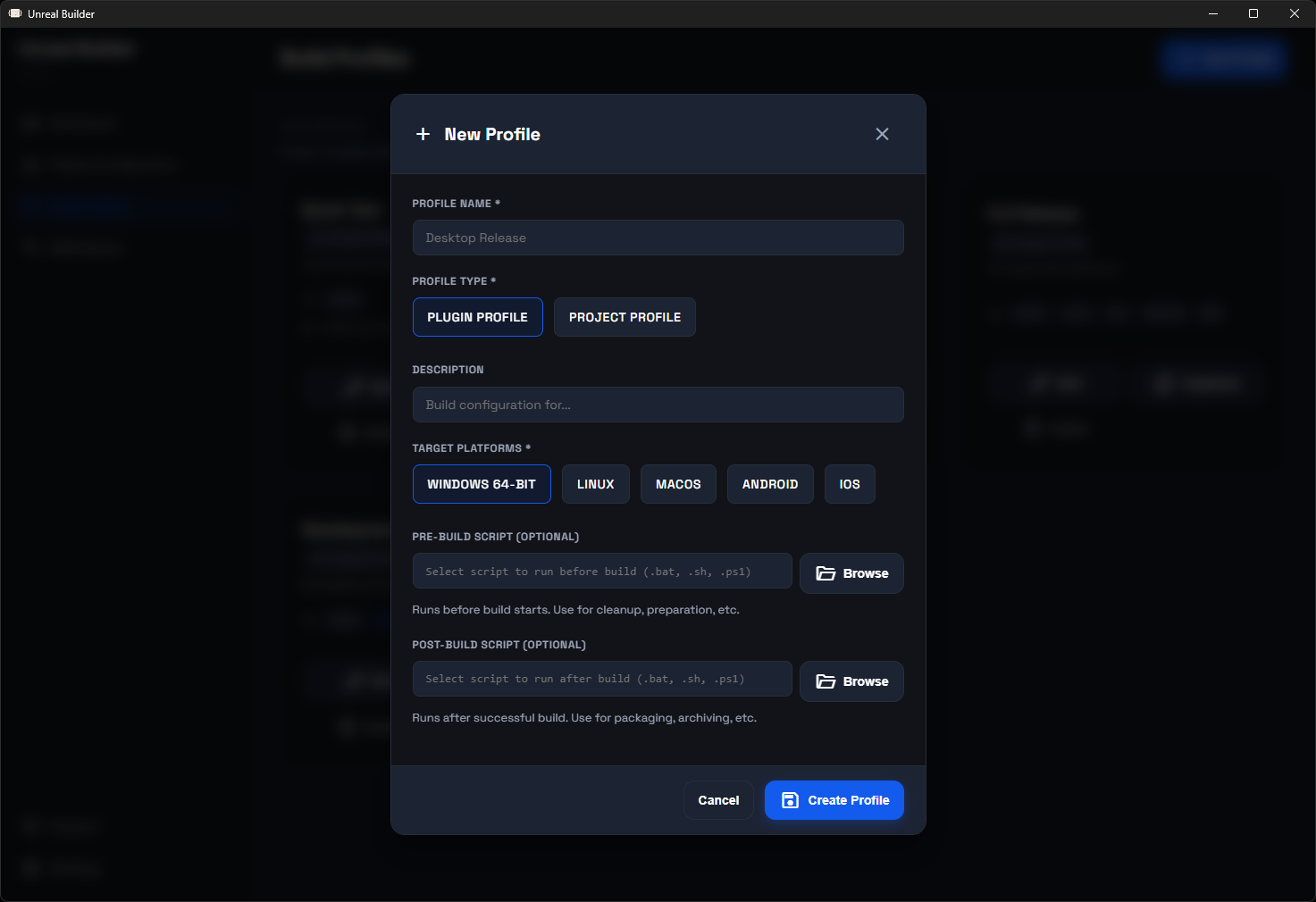Focus the Description input field
Viewport: 1316px width, 902px height.
[x=658, y=405]
